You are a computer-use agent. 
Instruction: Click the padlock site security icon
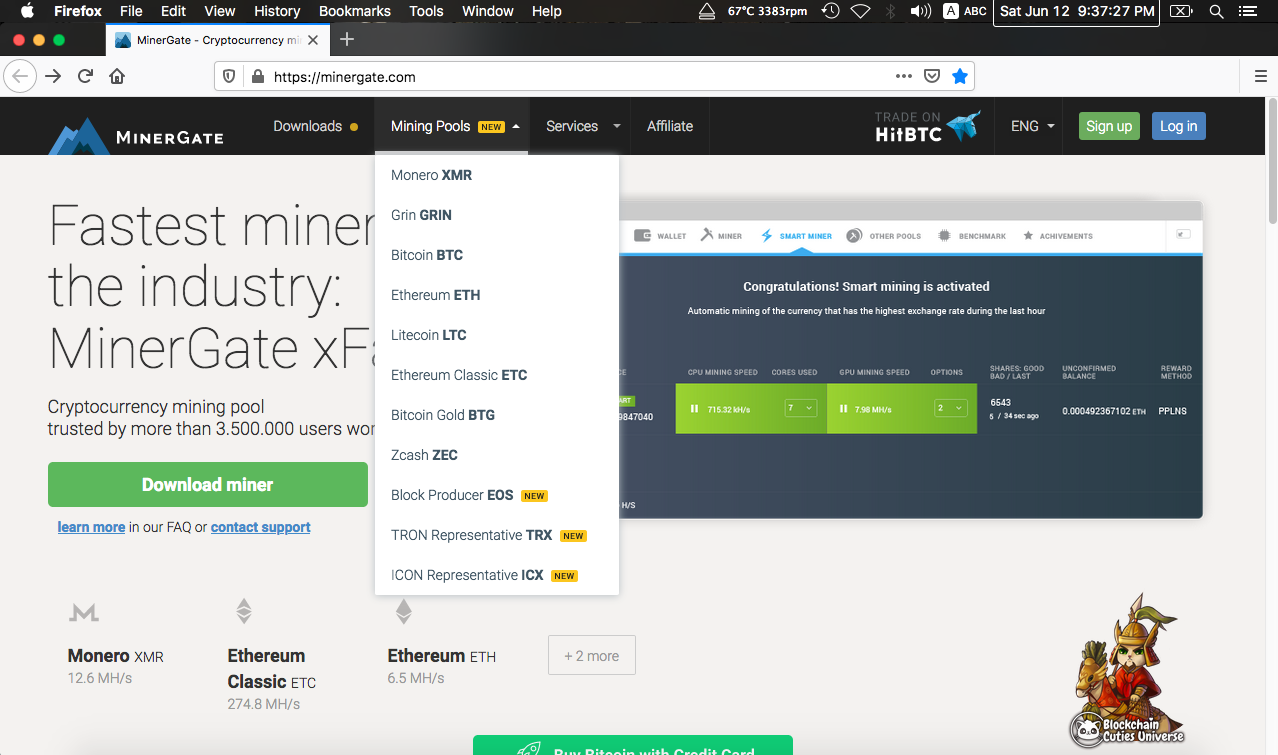(x=257, y=77)
